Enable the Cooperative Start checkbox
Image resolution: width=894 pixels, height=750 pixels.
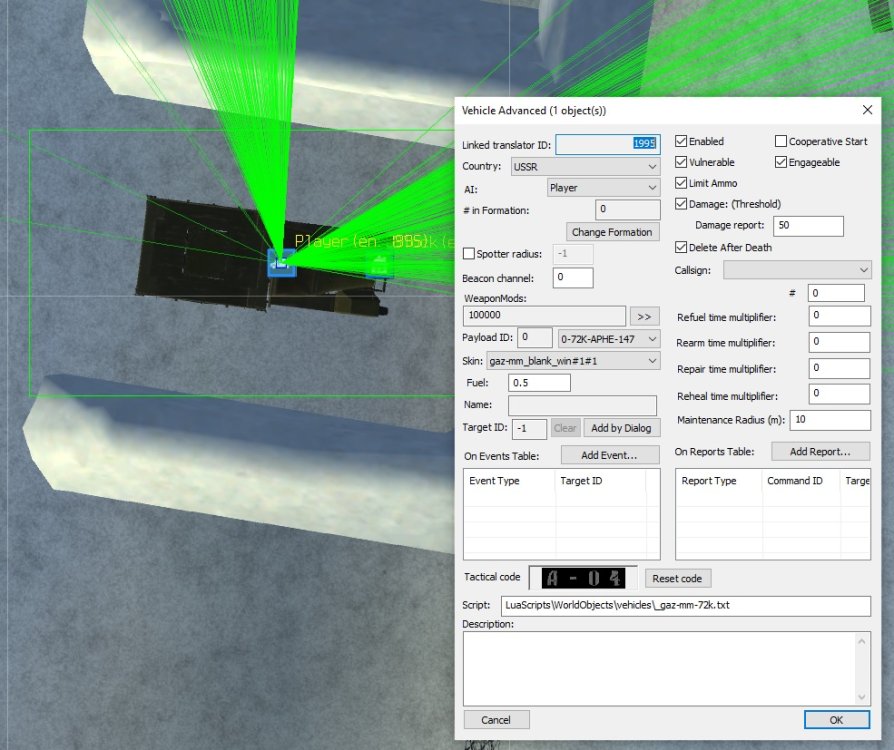tap(782, 142)
